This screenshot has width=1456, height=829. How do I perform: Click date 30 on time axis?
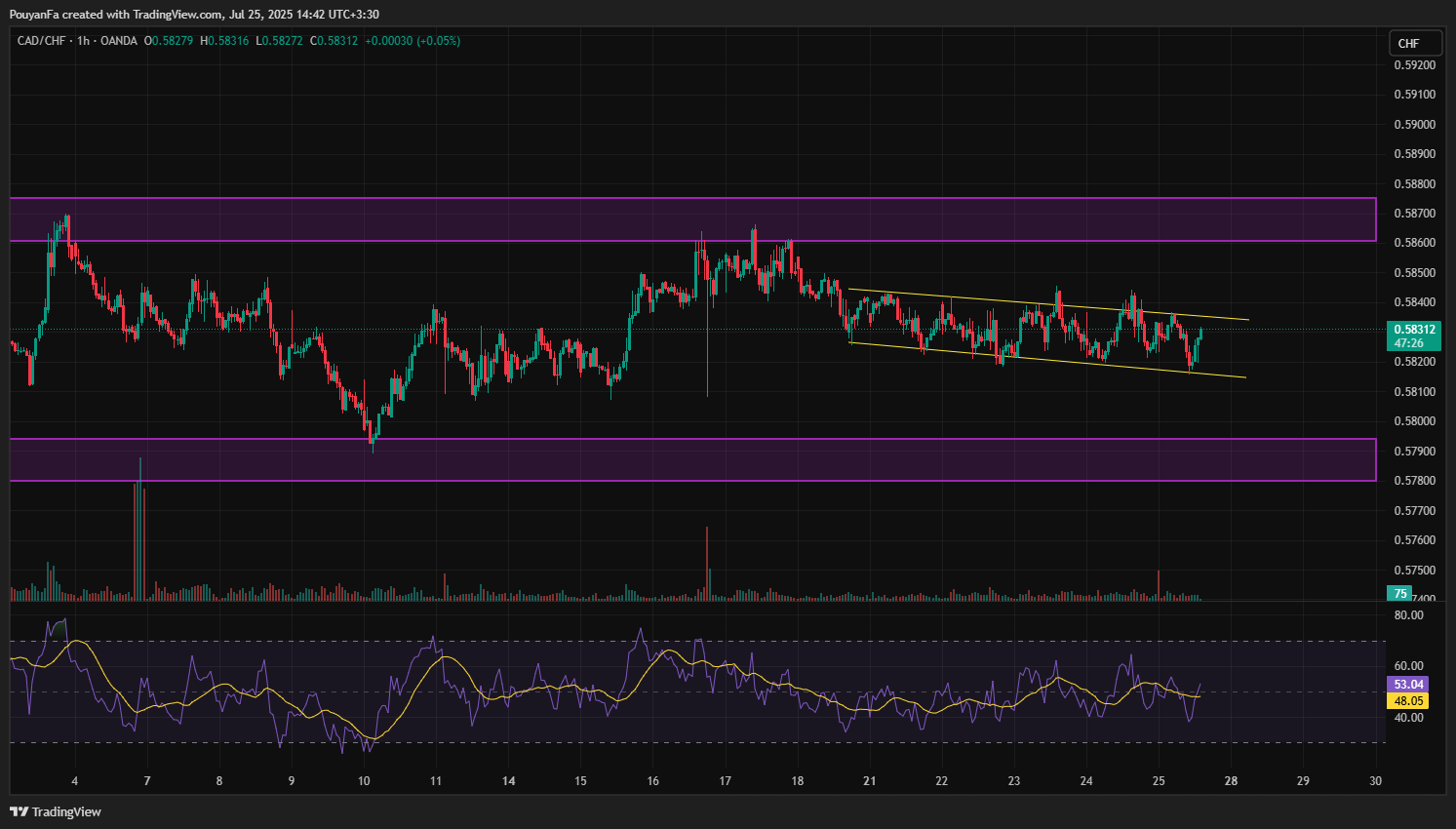click(x=1375, y=781)
